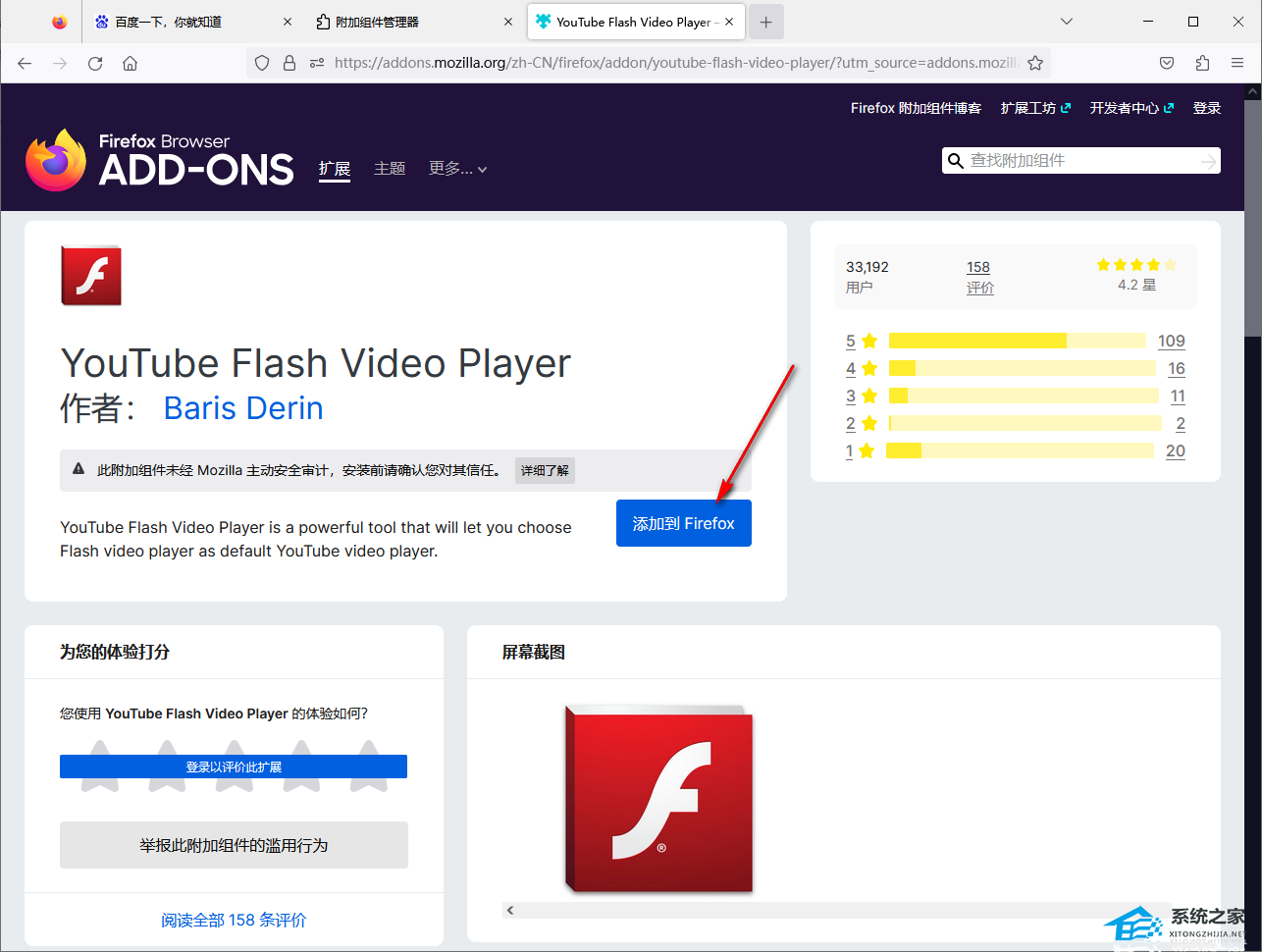Click the back navigation arrow
This screenshot has width=1262, height=952.
[24, 63]
